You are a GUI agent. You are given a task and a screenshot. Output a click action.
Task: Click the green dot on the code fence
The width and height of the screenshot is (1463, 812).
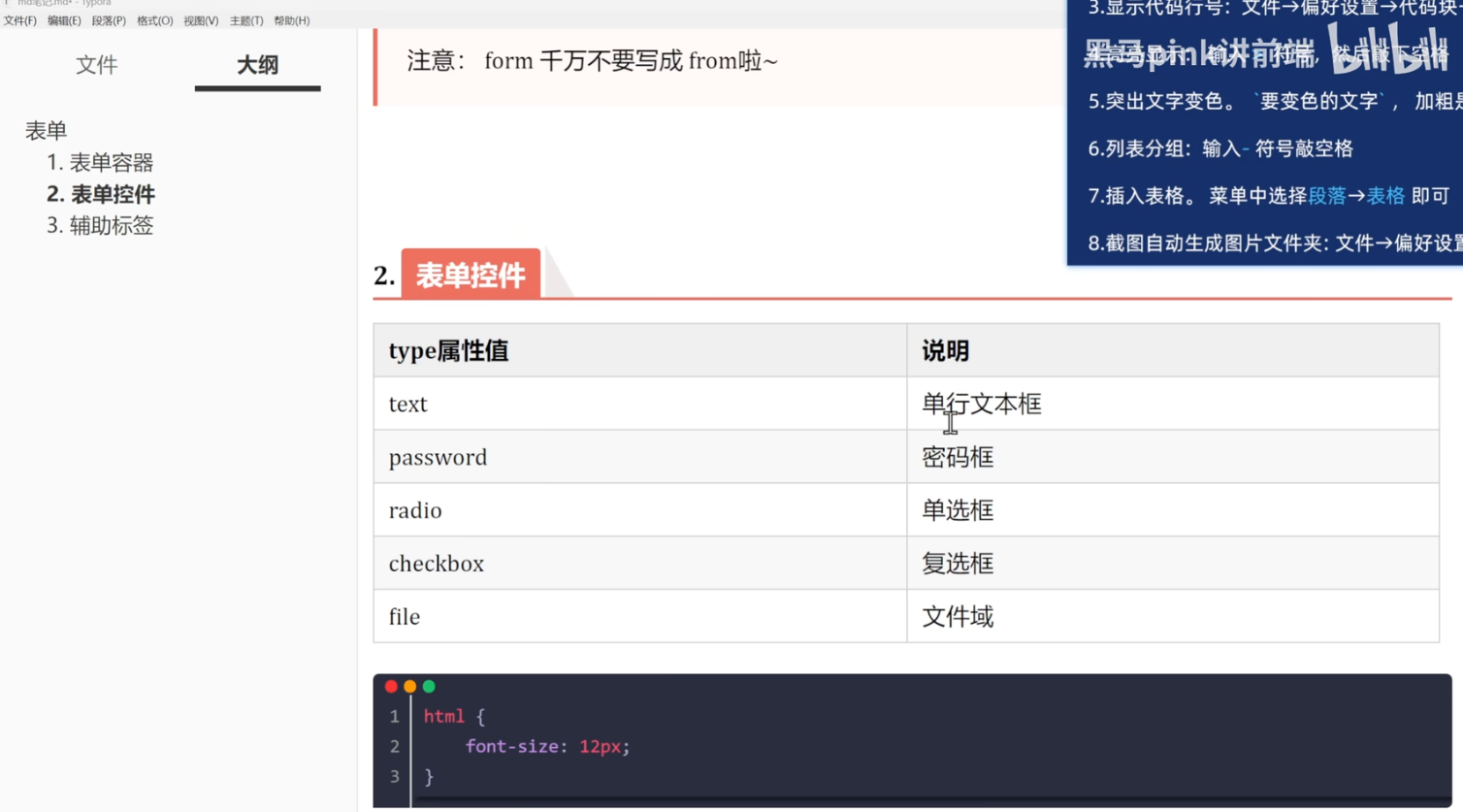(428, 686)
